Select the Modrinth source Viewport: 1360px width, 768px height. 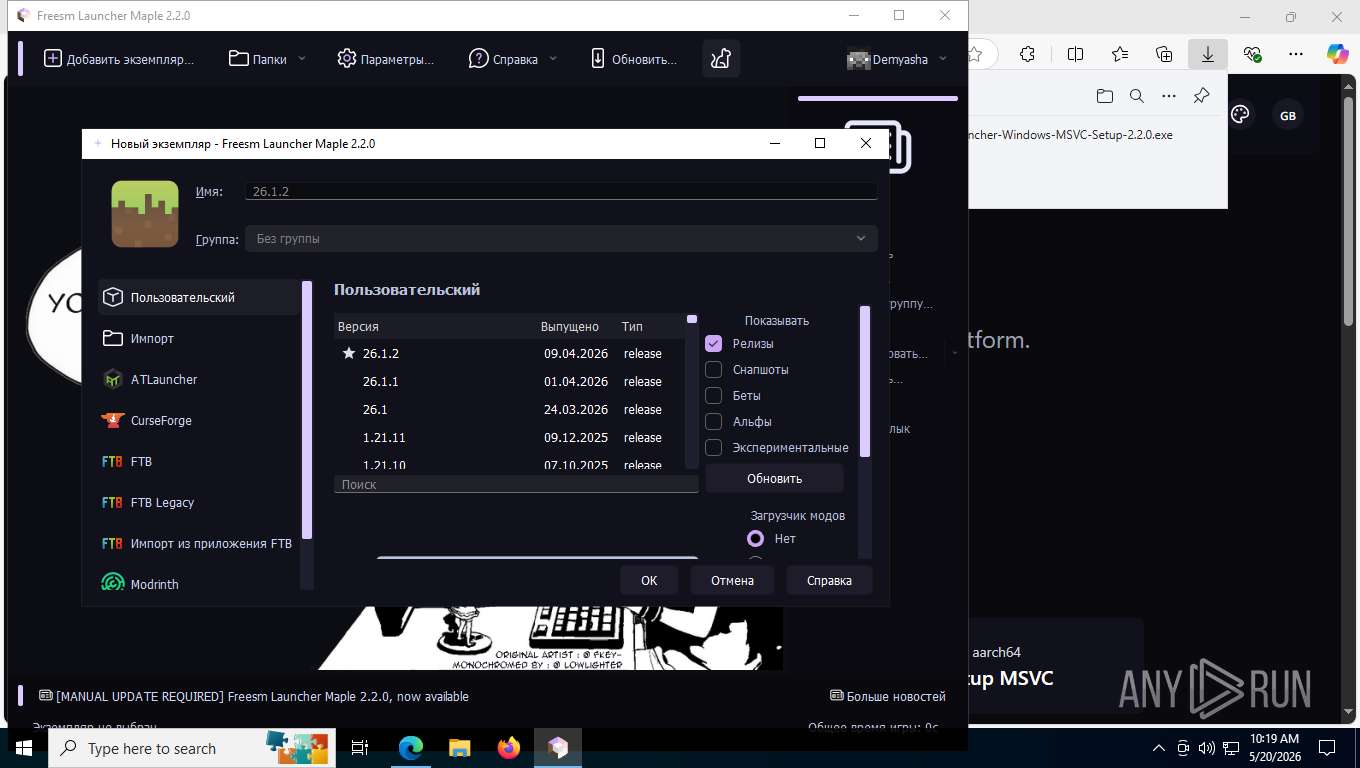pos(199,584)
